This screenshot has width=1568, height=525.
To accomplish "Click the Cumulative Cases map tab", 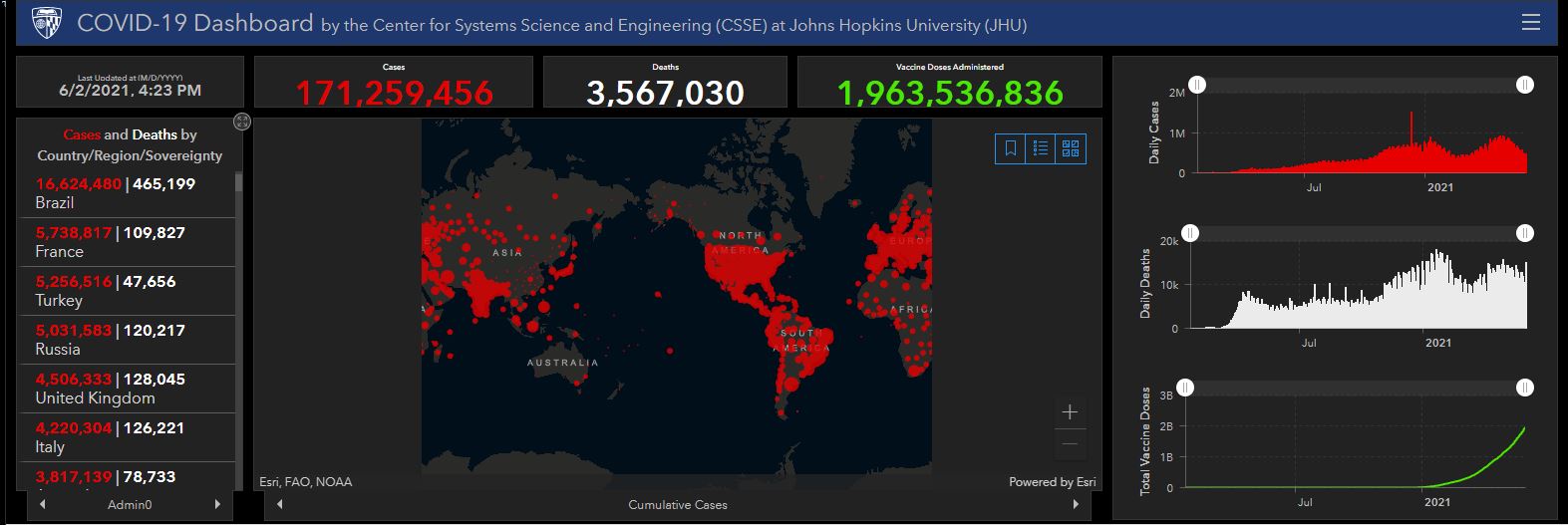I will (677, 505).
